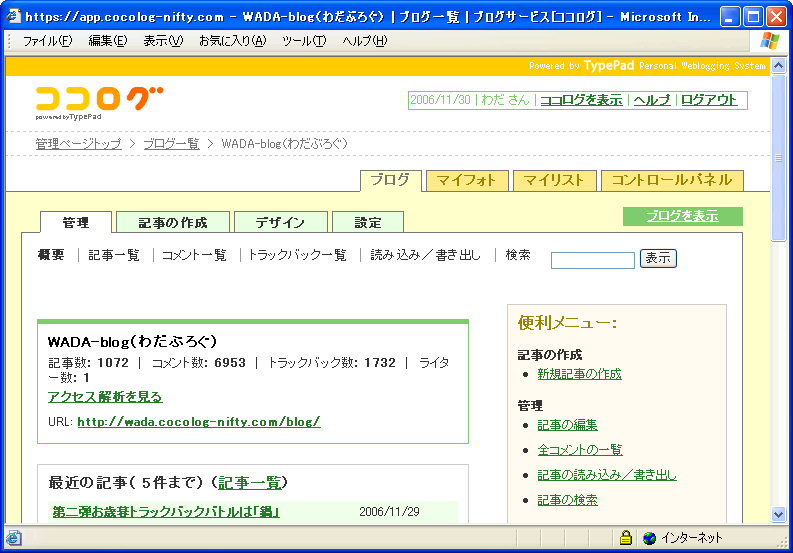The height and width of the screenshot is (553, 793).
Task: Click the security padlock icon in status bar
Action: coord(626,537)
